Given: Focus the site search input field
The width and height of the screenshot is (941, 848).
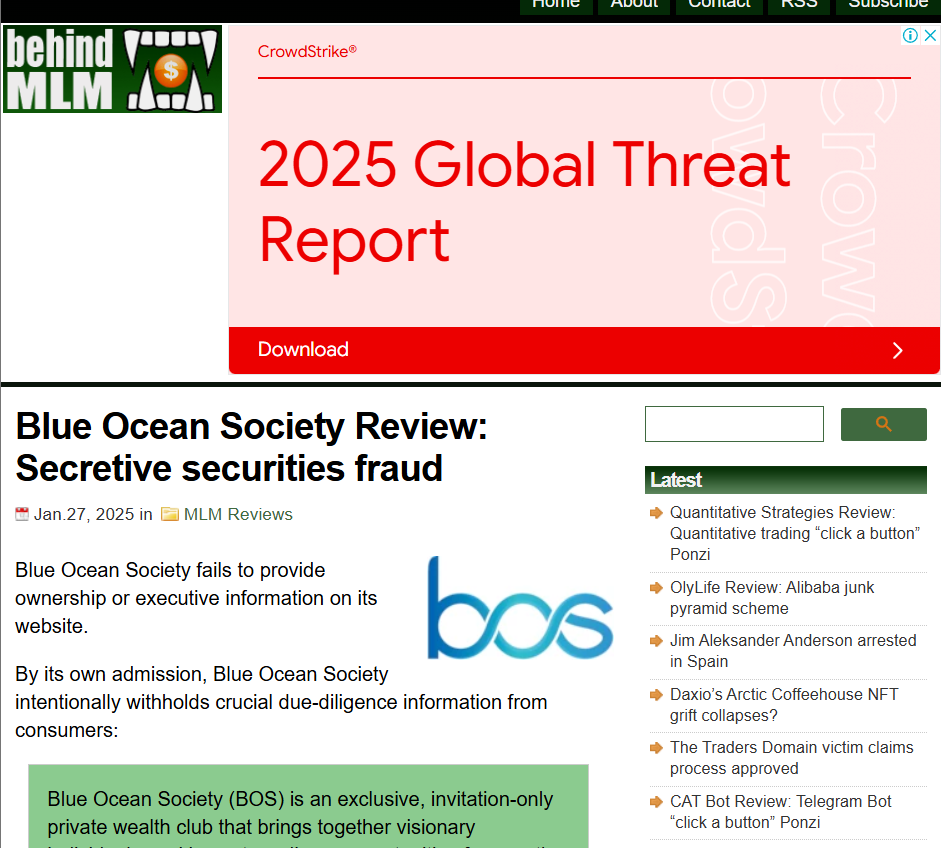Looking at the screenshot, I should [734, 424].
